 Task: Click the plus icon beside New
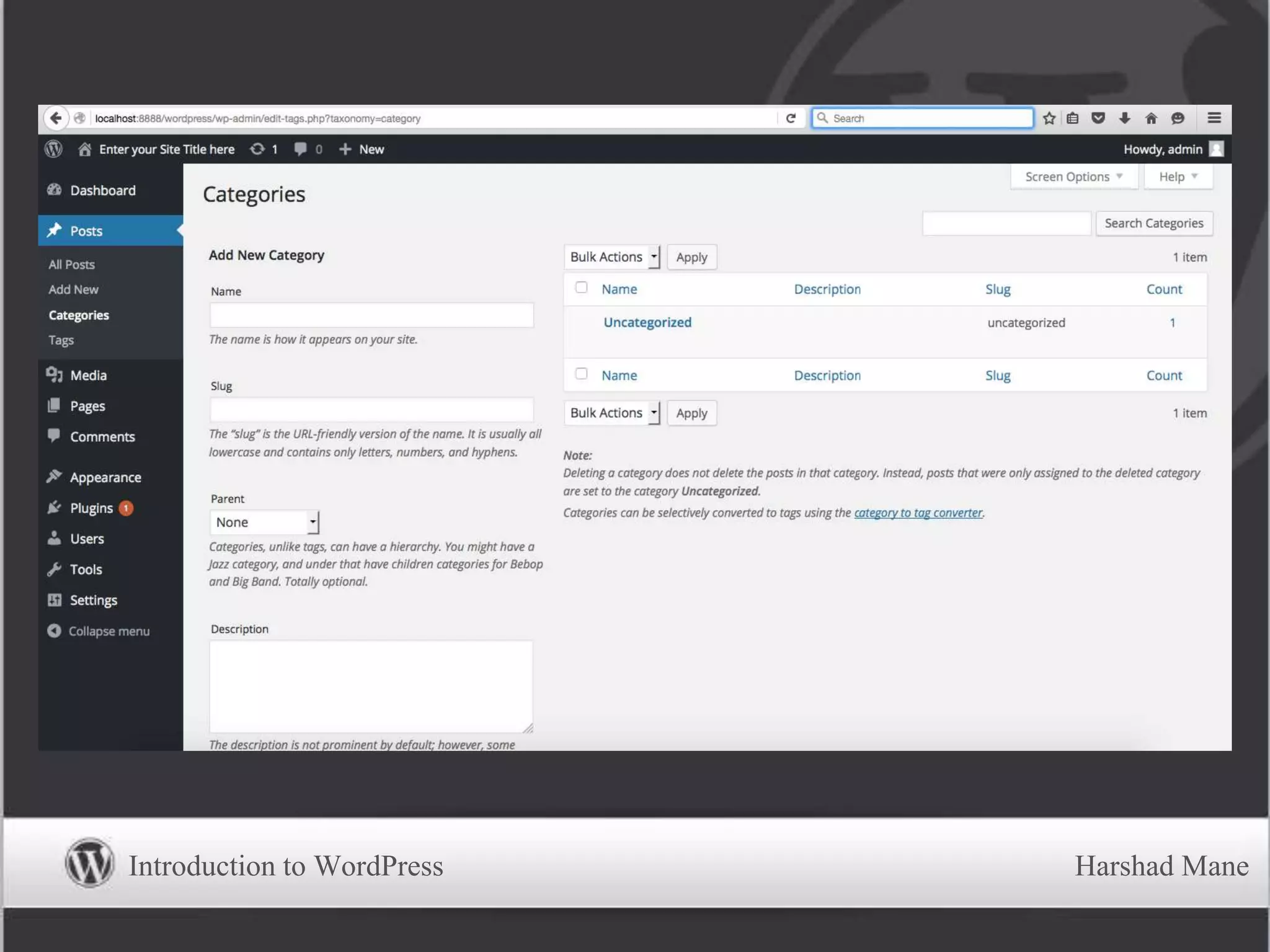coord(345,149)
